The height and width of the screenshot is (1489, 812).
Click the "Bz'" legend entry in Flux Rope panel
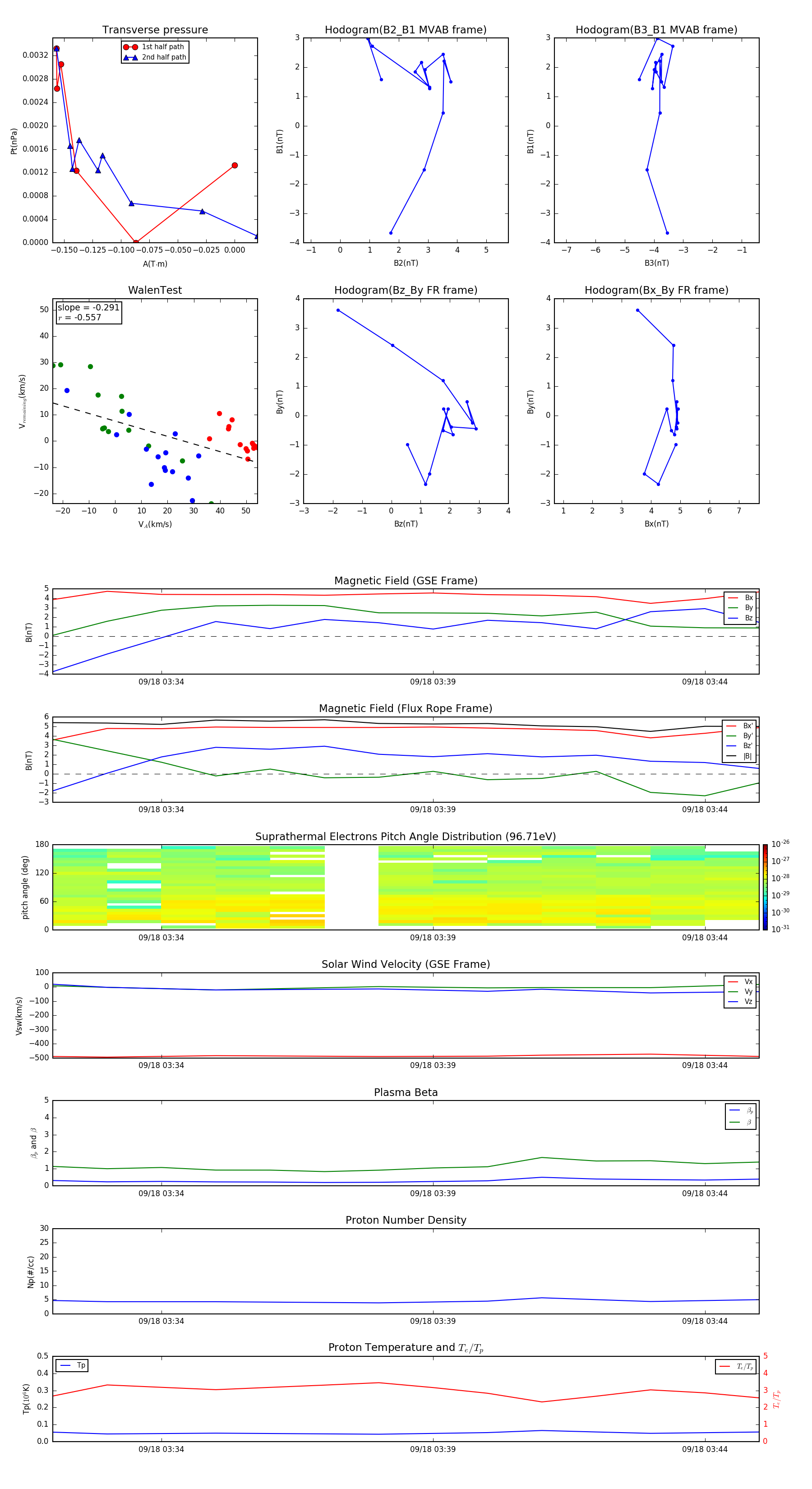pos(739,746)
